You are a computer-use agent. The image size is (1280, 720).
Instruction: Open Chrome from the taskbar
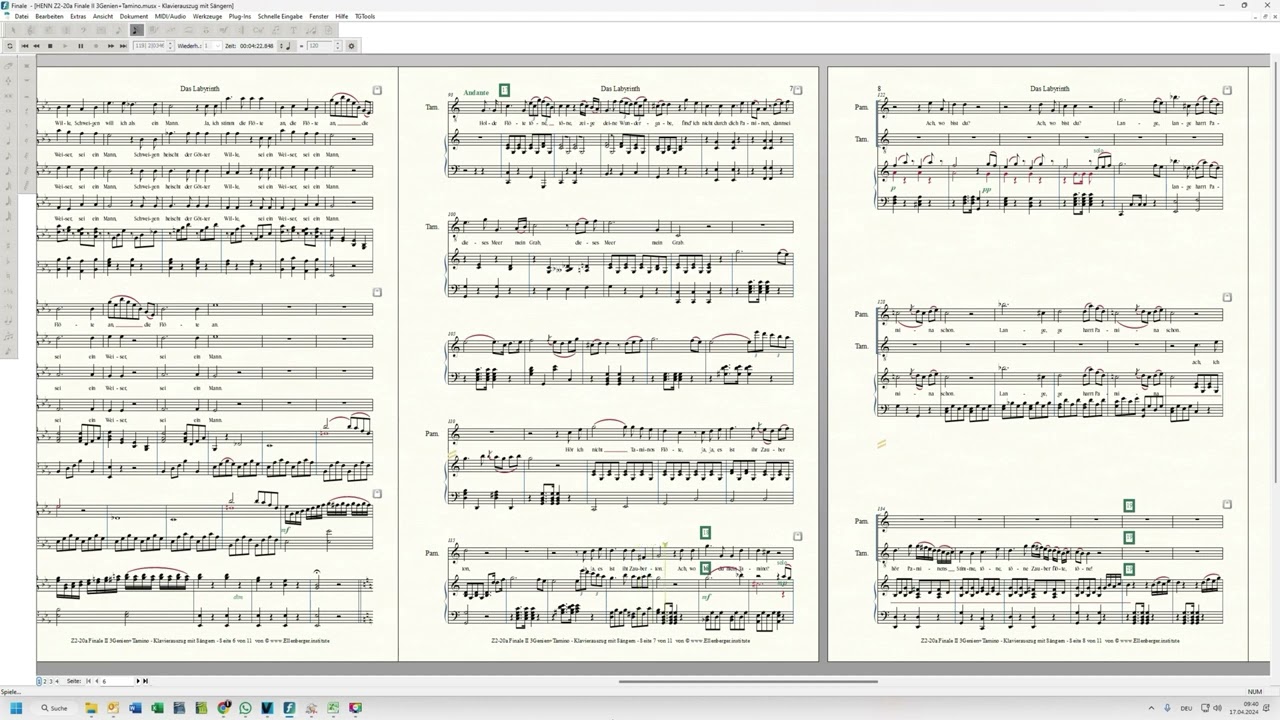point(223,708)
